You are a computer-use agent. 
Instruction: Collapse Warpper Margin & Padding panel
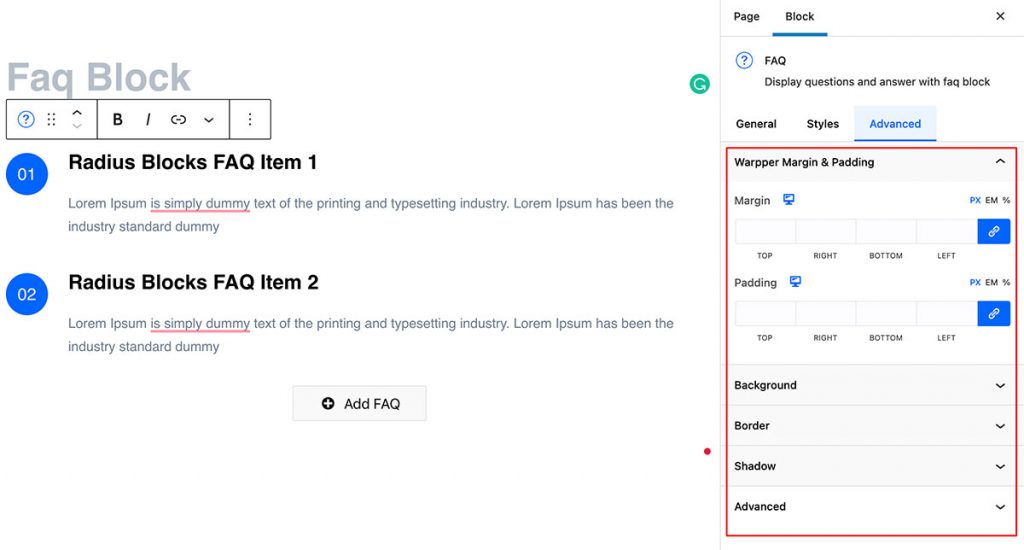(x=871, y=162)
